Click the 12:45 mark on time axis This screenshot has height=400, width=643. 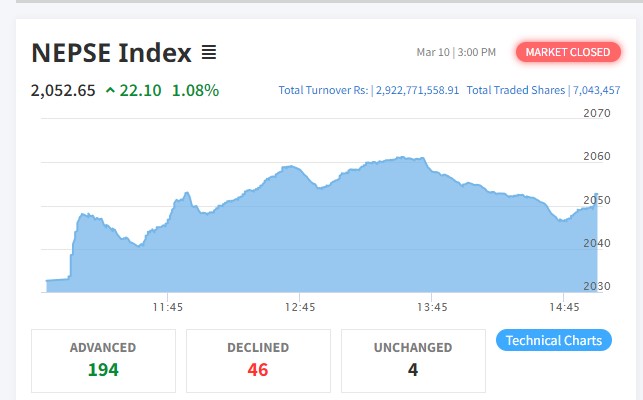tap(299, 307)
